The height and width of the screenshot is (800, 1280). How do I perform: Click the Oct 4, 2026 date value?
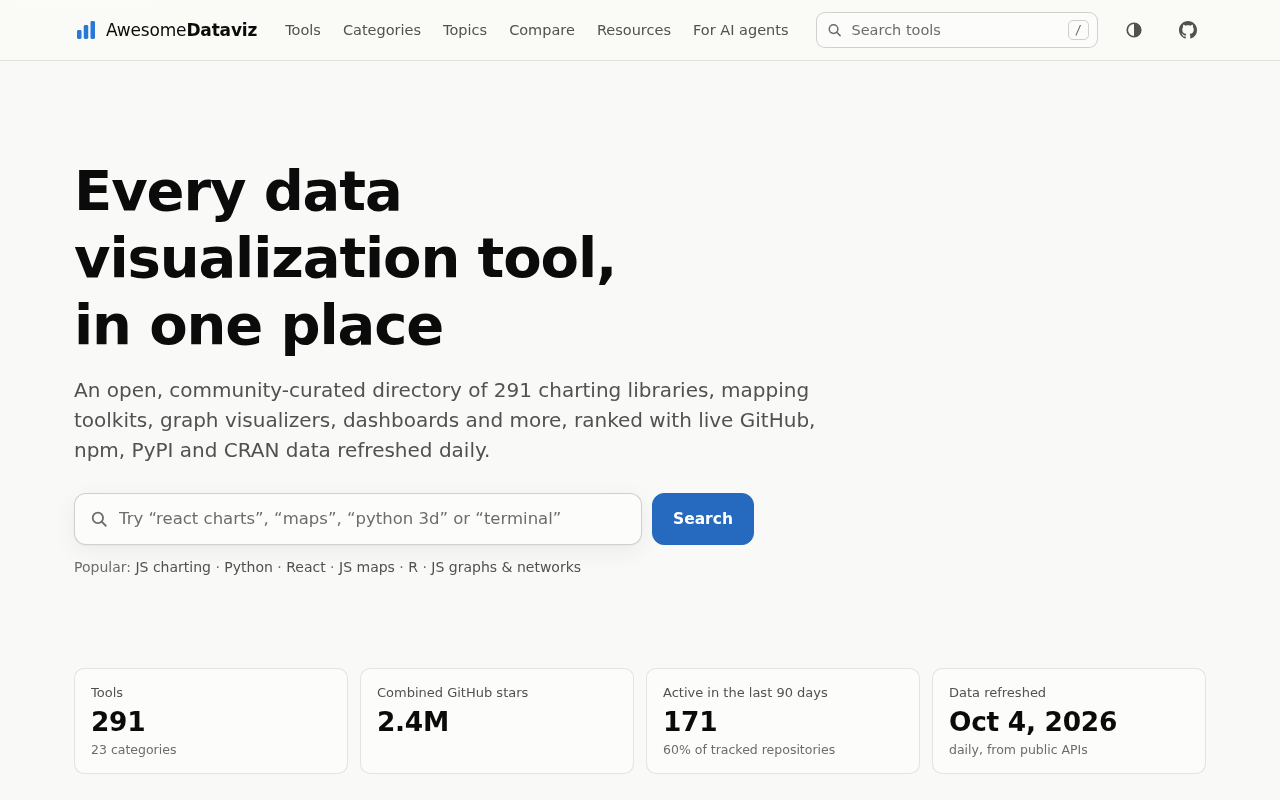pyautogui.click(x=1033, y=722)
